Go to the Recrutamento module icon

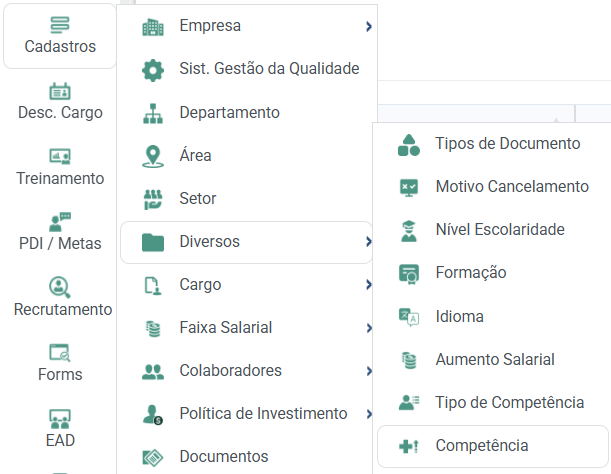(60, 288)
